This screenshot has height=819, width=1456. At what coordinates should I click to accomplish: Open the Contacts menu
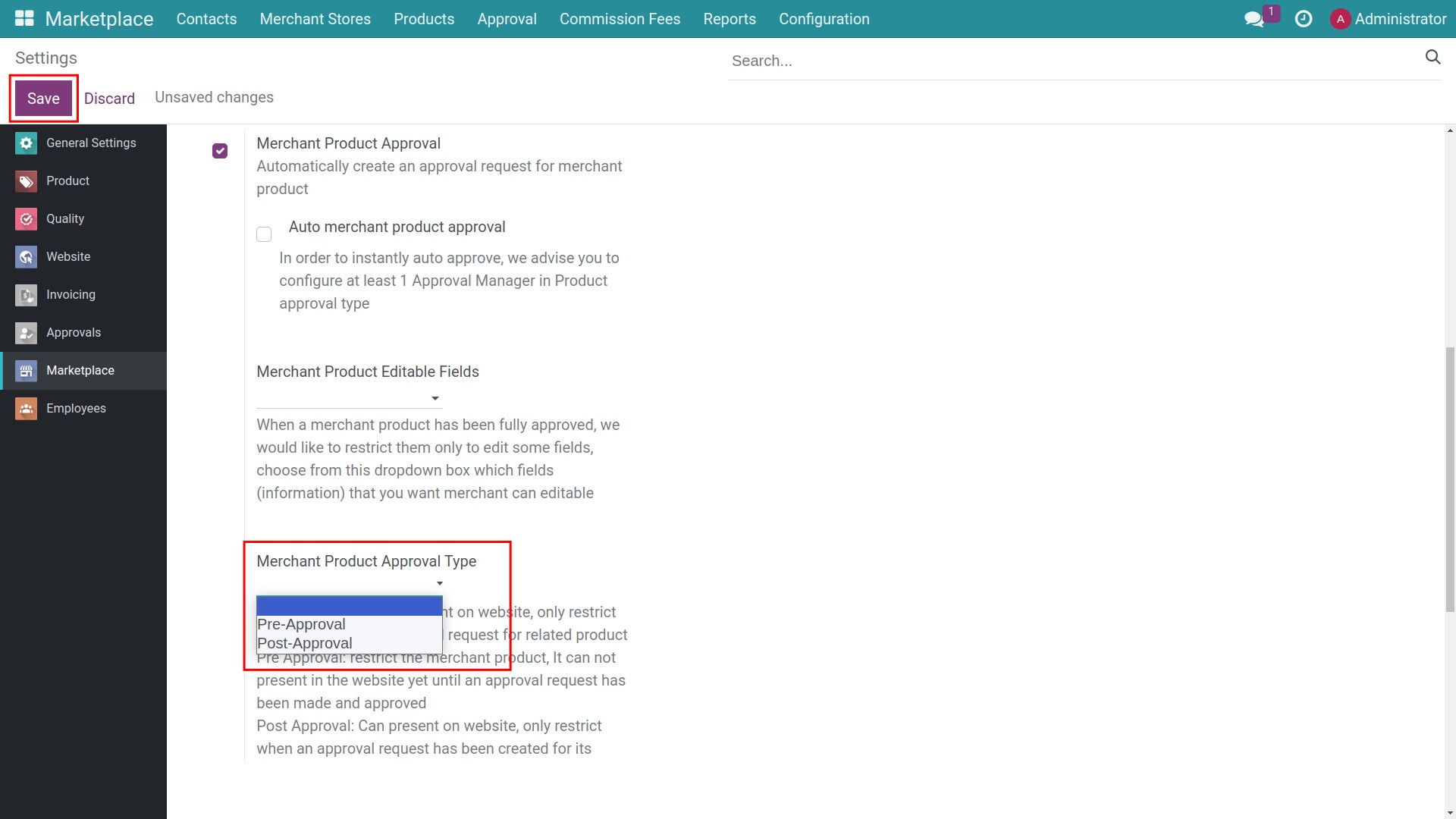(x=206, y=19)
